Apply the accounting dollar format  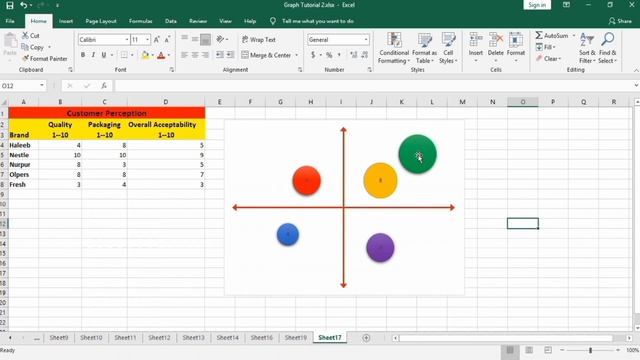pos(313,55)
